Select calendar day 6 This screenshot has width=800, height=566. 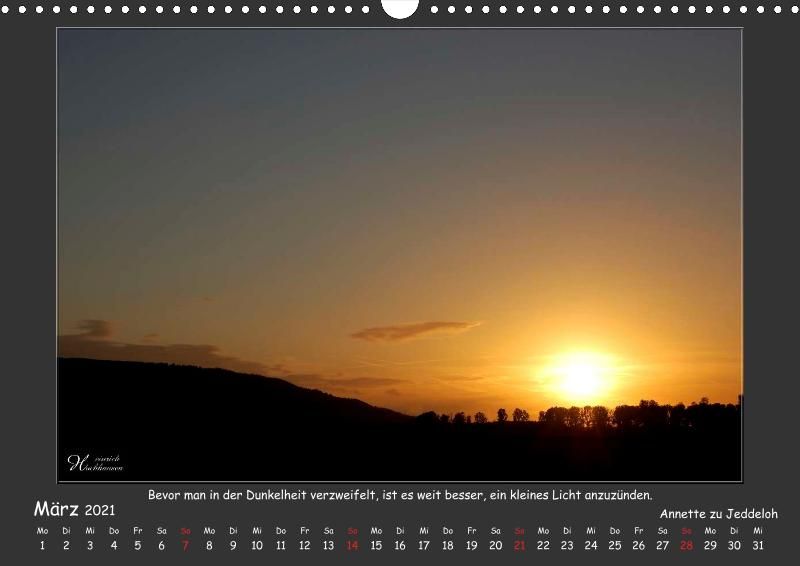point(162,546)
